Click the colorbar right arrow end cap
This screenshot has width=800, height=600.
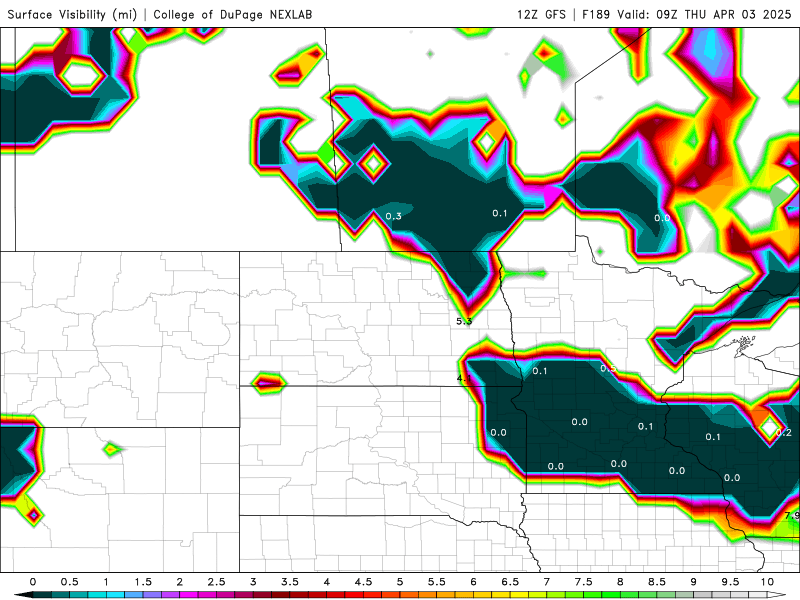(777, 595)
